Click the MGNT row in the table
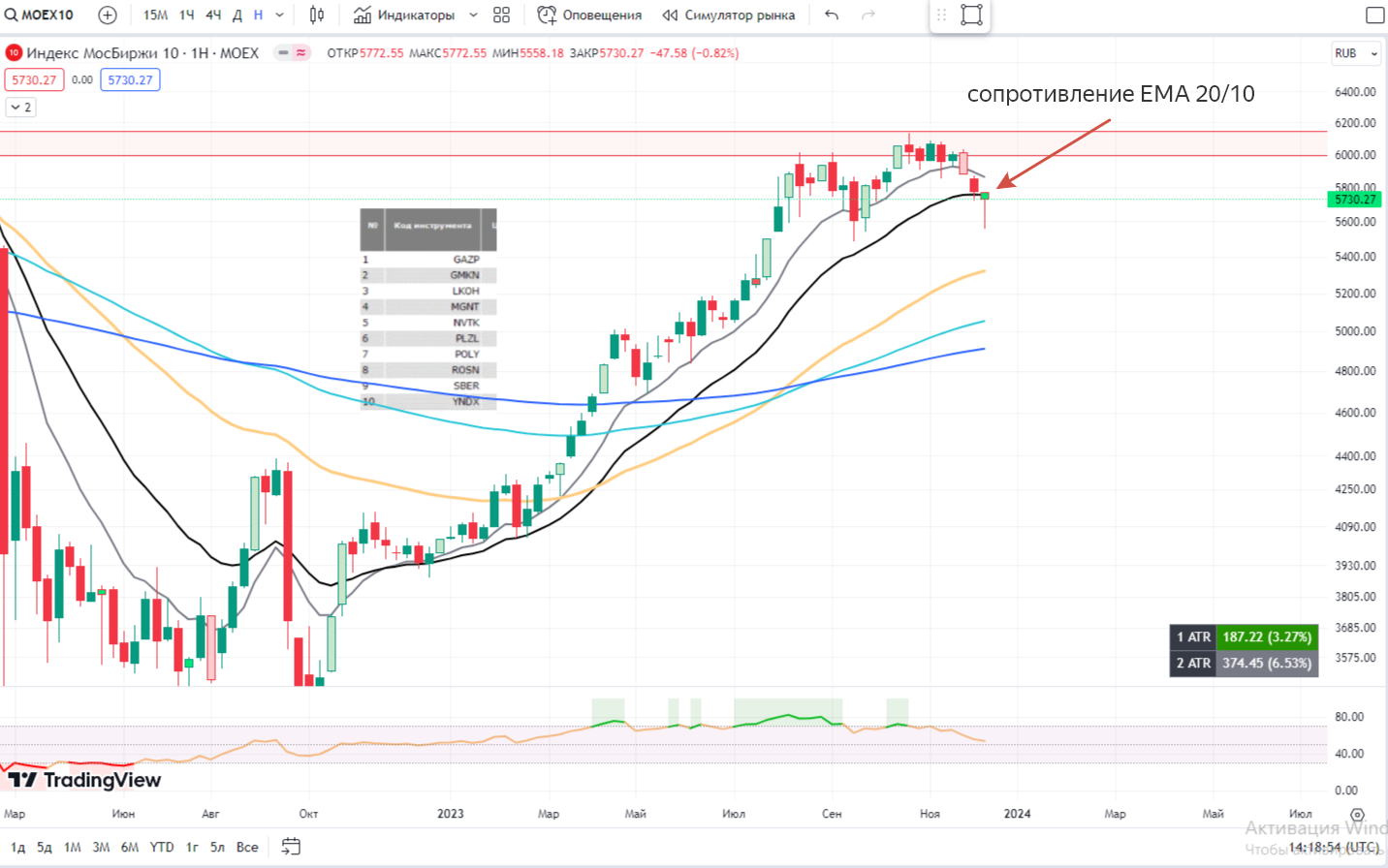 [x=428, y=307]
